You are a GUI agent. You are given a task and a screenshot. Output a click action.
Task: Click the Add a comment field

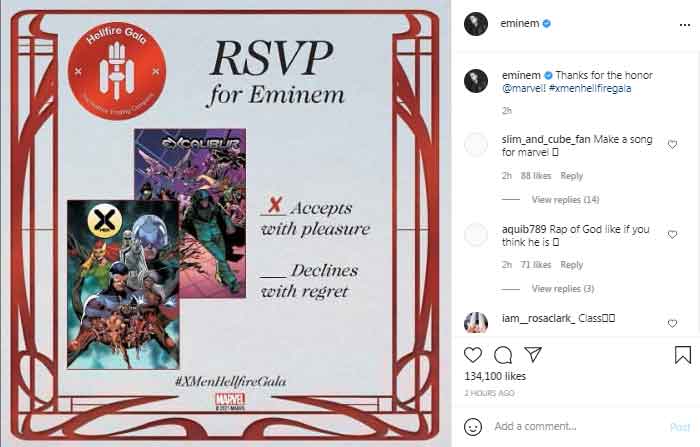pyautogui.click(x=576, y=426)
